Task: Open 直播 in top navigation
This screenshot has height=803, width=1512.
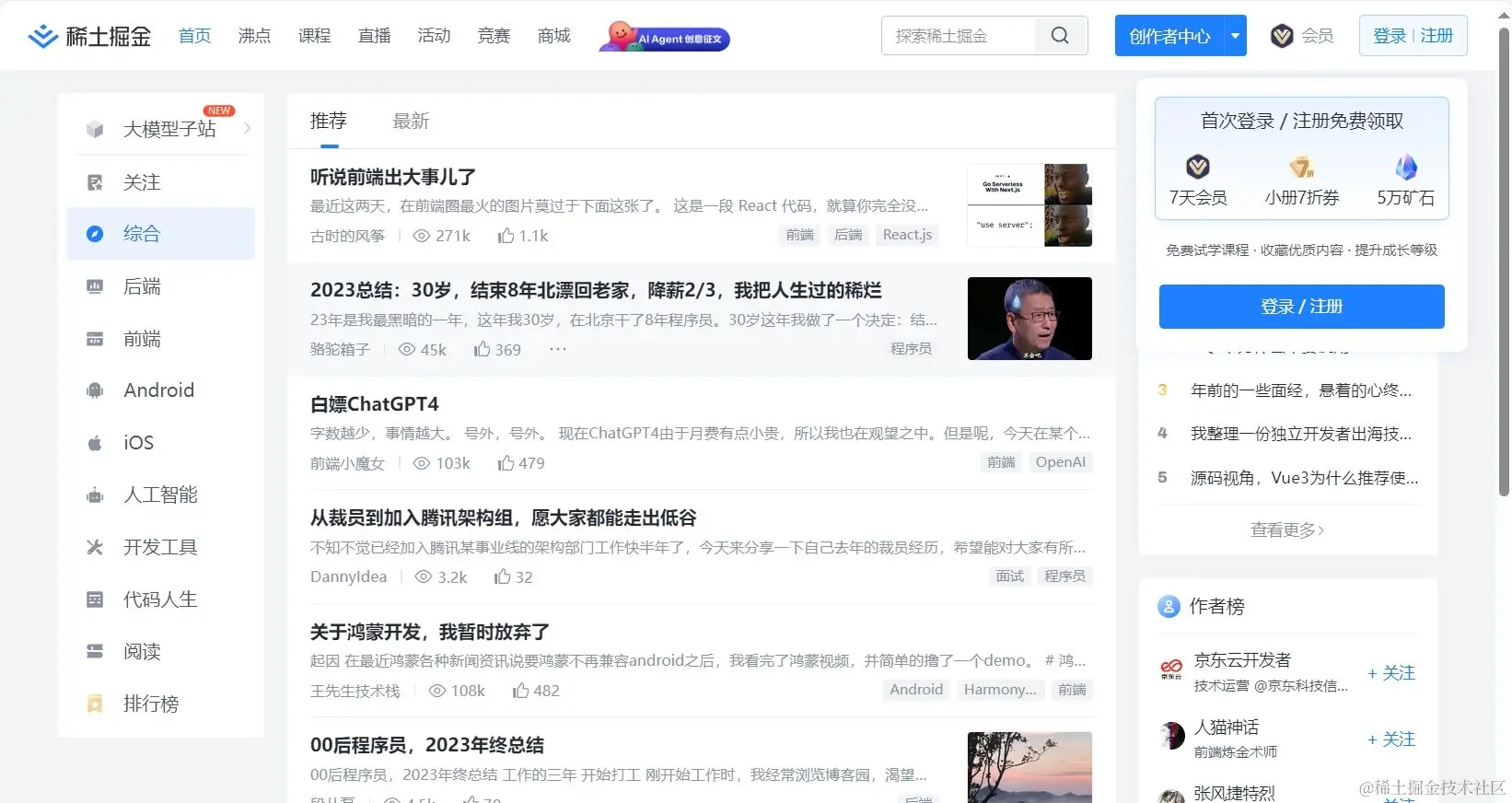Action: point(375,36)
